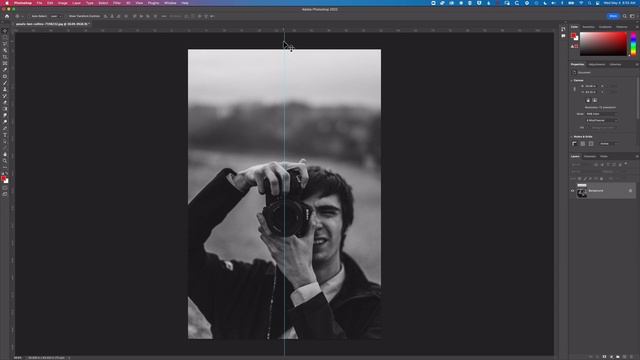Screen dimensions: 640x360
Task: Select the Gradient tool
Action: [x=5, y=109]
